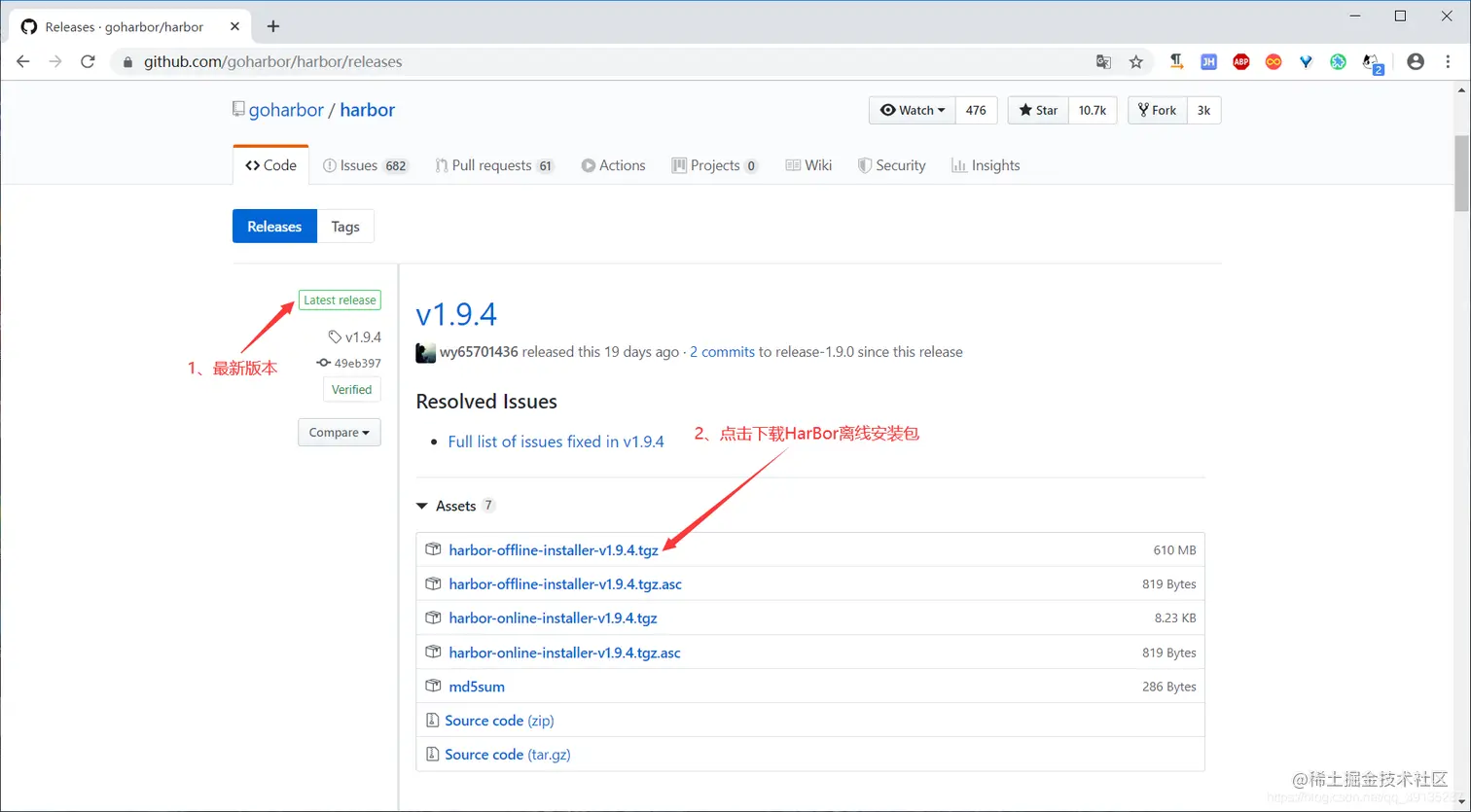Switch to the Code tab
Screen dimensions: 1471x812
click(271, 165)
